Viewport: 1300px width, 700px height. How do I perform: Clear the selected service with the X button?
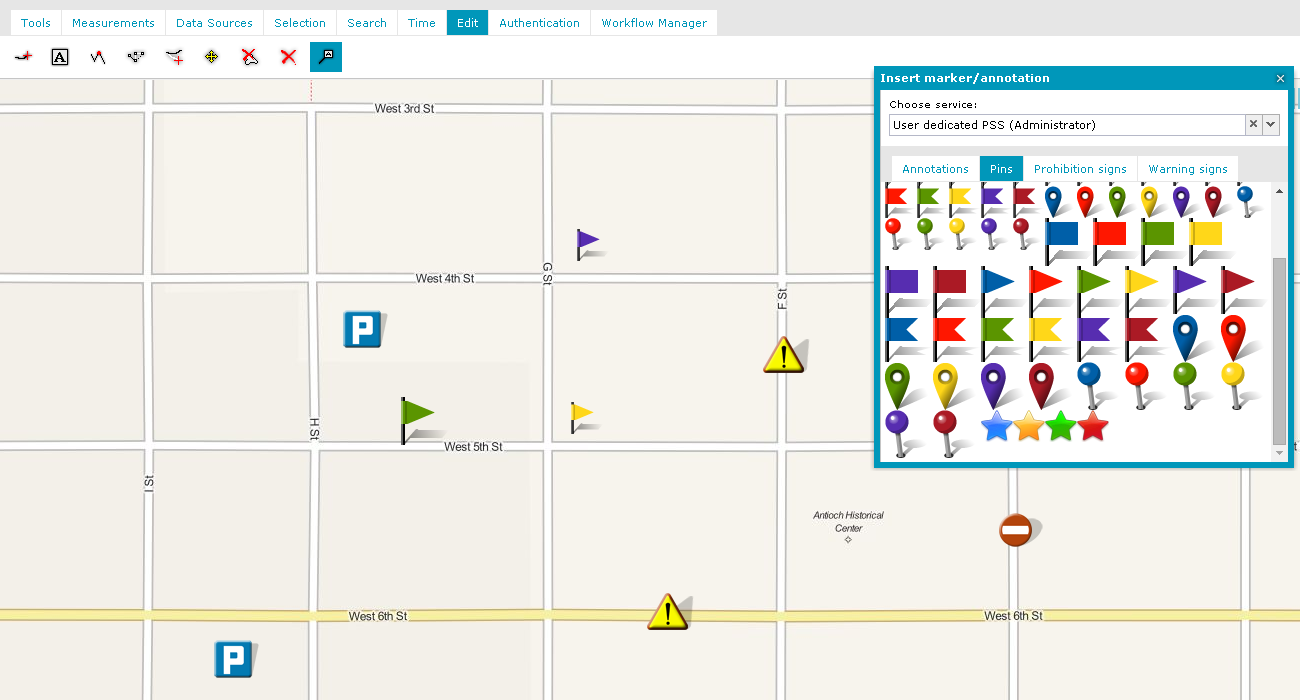(1252, 125)
